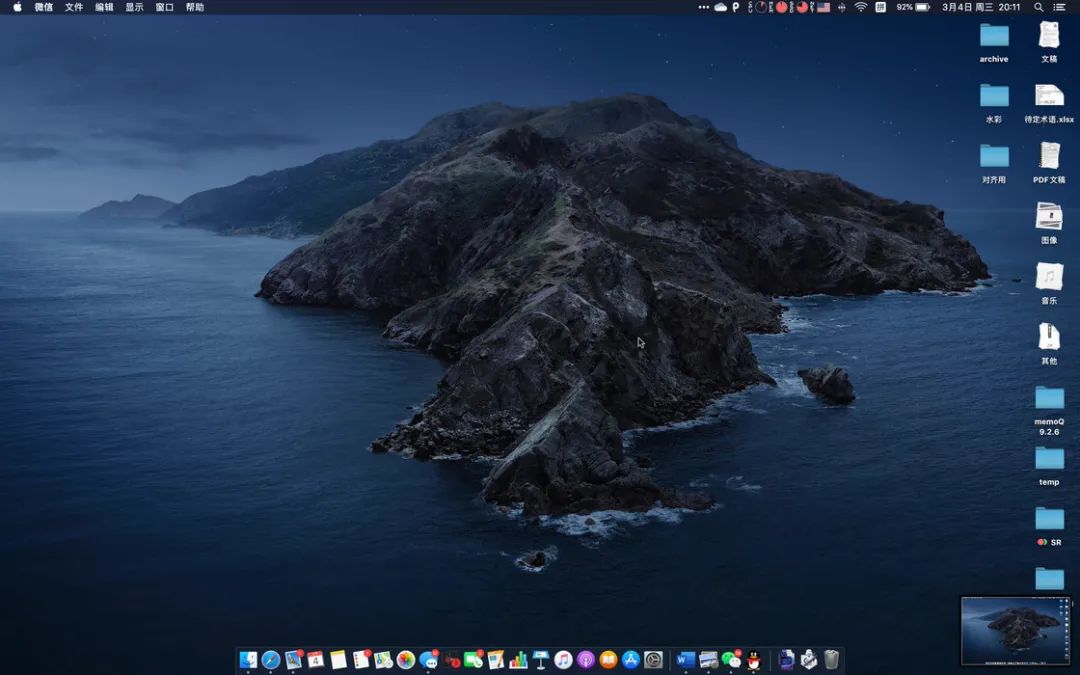This screenshot has width=1080, height=675.
Task: Open Finder from the Dock
Action: pyautogui.click(x=248, y=659)
